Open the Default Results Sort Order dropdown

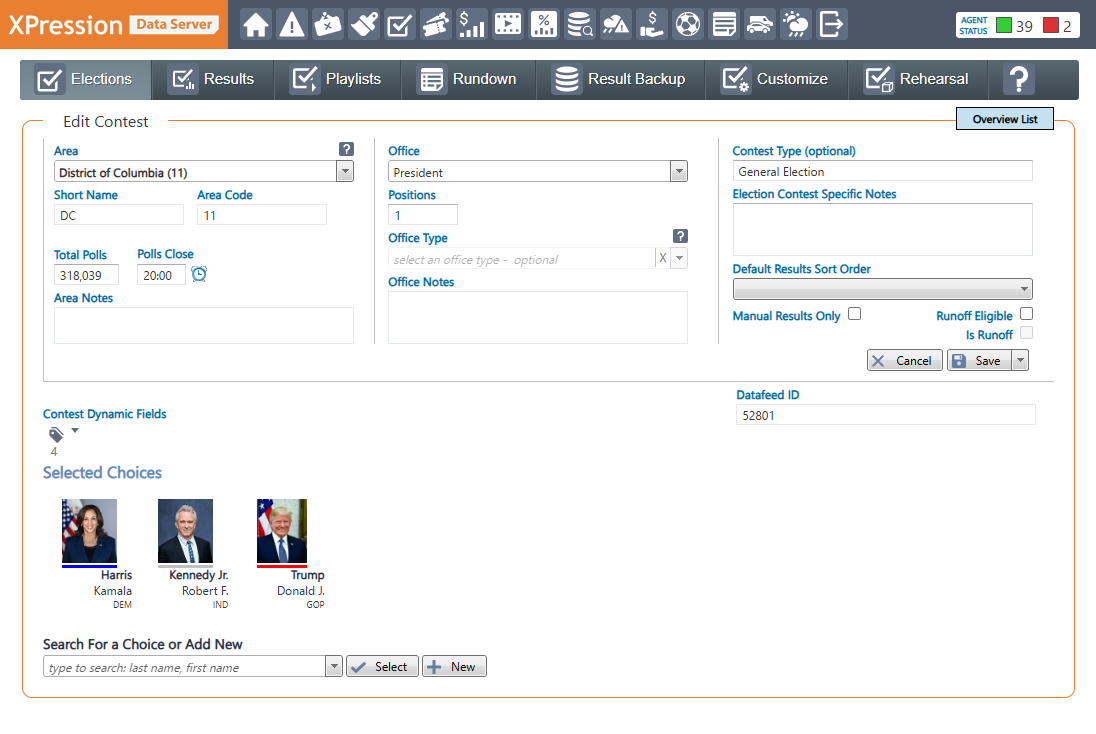click(x=1024, y=289)
